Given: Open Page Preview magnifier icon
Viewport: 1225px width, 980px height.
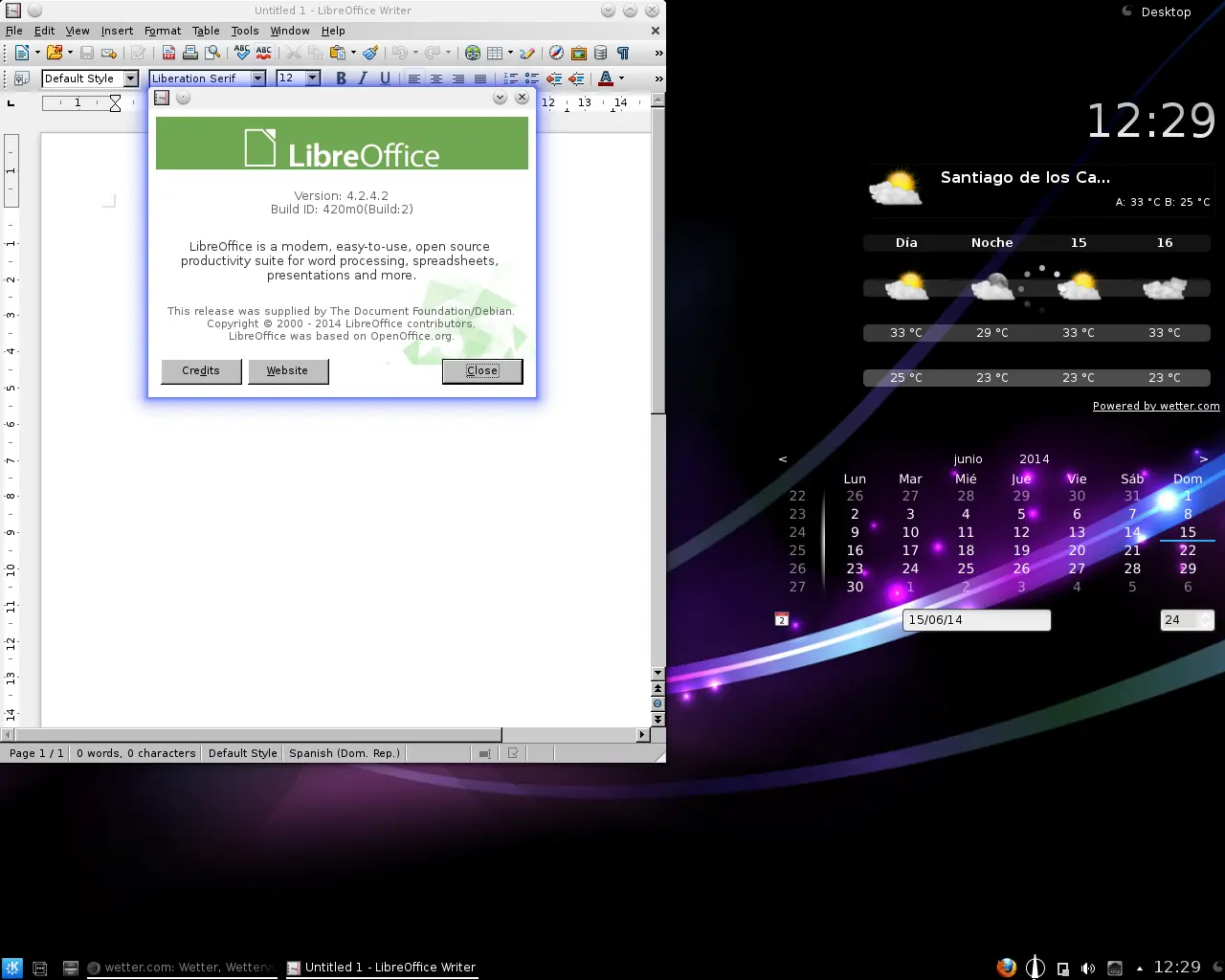Looking at the screenshot, I should click(x=212, y=53).
